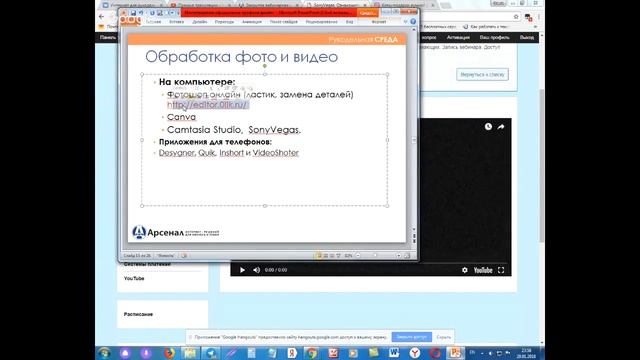The height and width of the screenshot is (360, 640).
Task: Adjust the PowerPoint zoom slider
Action: pyautogui.click(x=376, y=256)
